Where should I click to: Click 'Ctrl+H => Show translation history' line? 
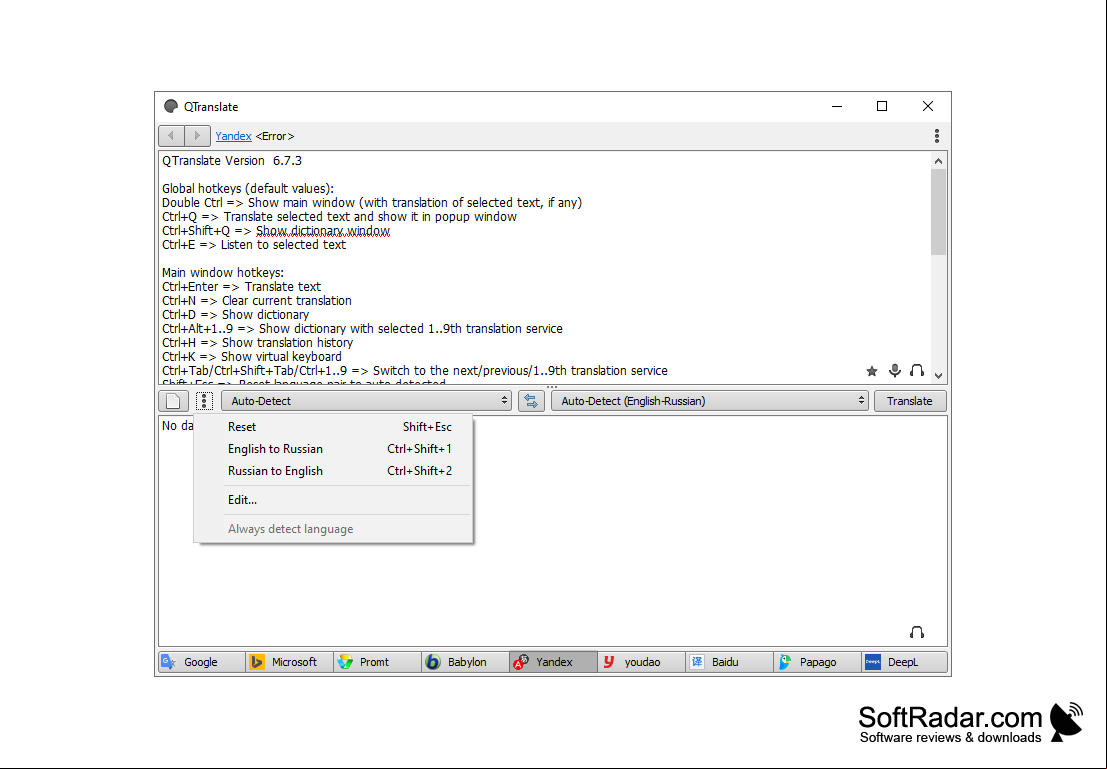(x=258, y=342)
